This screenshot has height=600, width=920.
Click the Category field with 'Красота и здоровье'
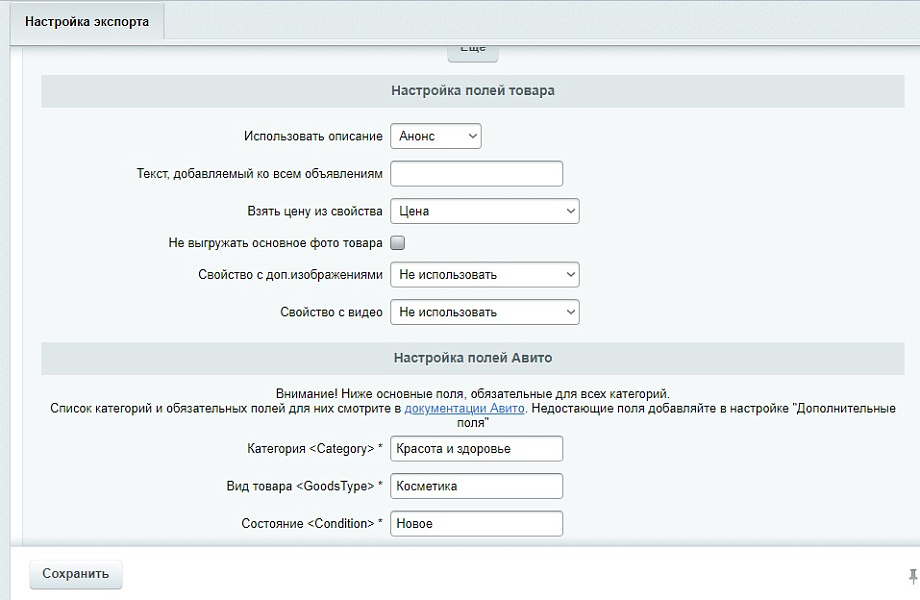tap(476, 449)
